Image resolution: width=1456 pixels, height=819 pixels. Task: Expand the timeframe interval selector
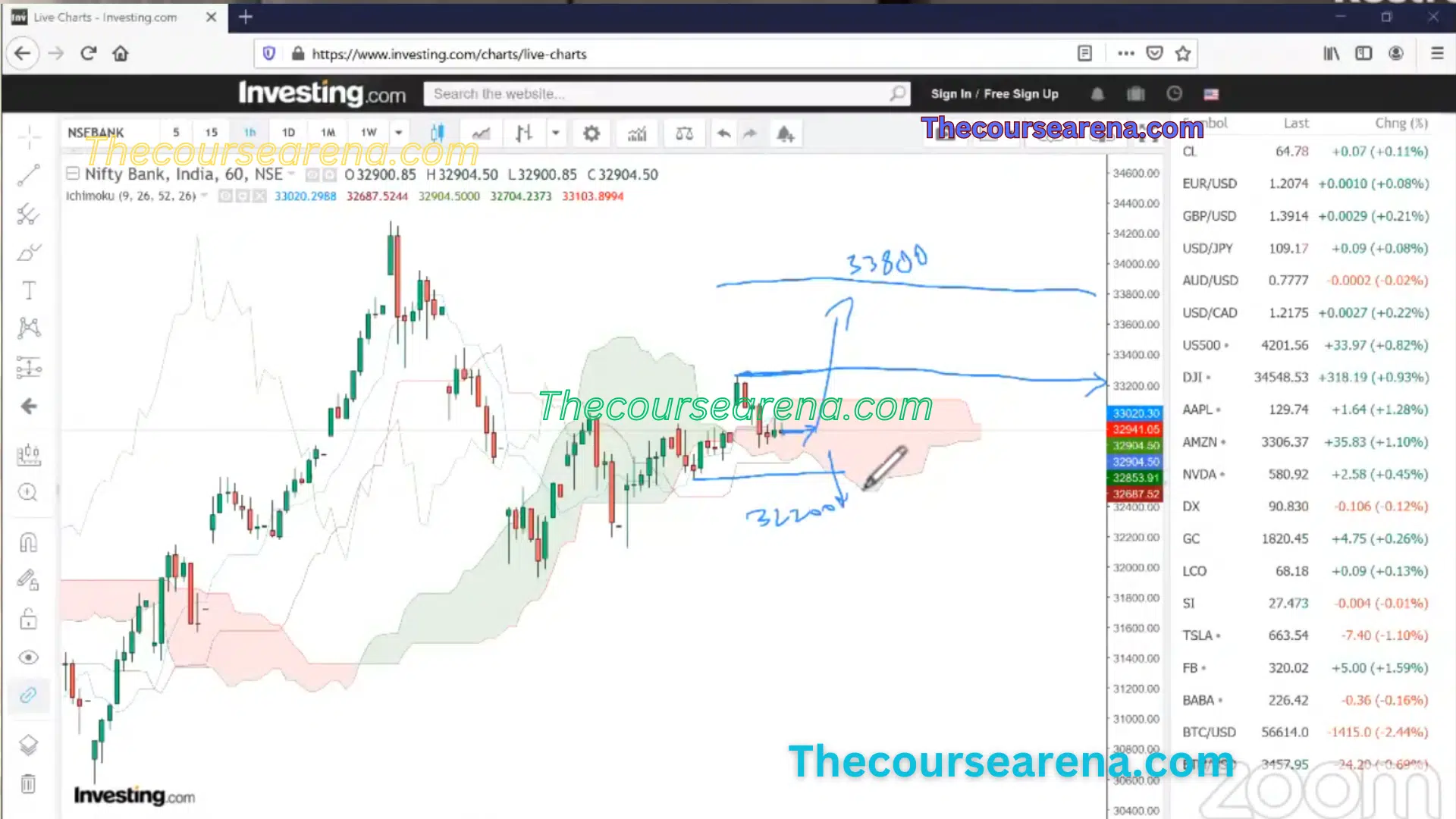click(399, 132)
